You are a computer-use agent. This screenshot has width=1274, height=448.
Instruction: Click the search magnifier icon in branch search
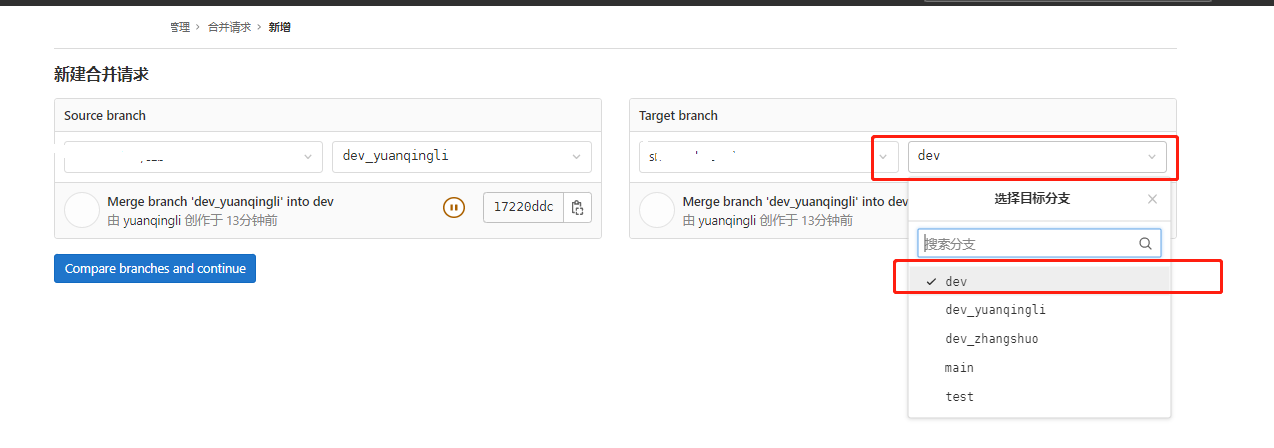(1146, 243)
